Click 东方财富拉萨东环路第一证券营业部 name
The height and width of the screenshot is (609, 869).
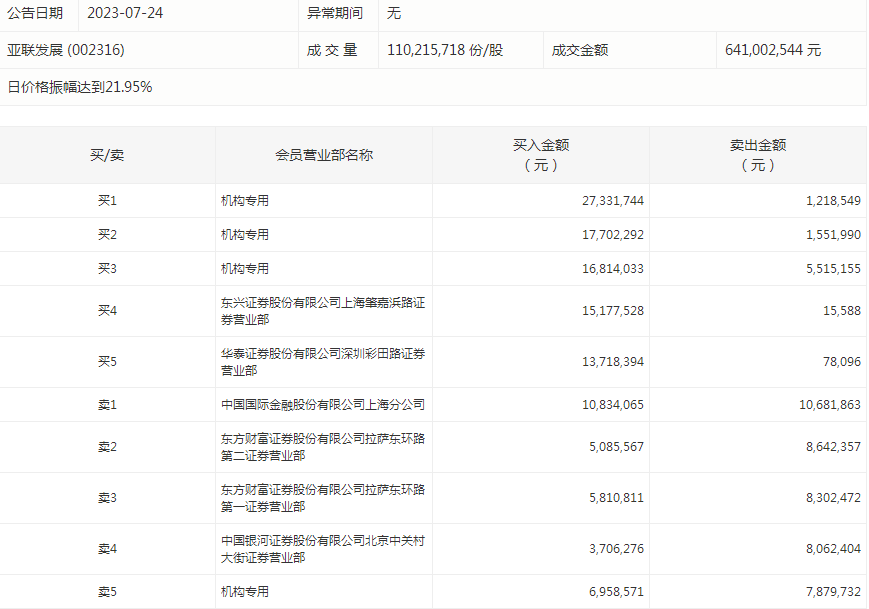pos(323,498)
